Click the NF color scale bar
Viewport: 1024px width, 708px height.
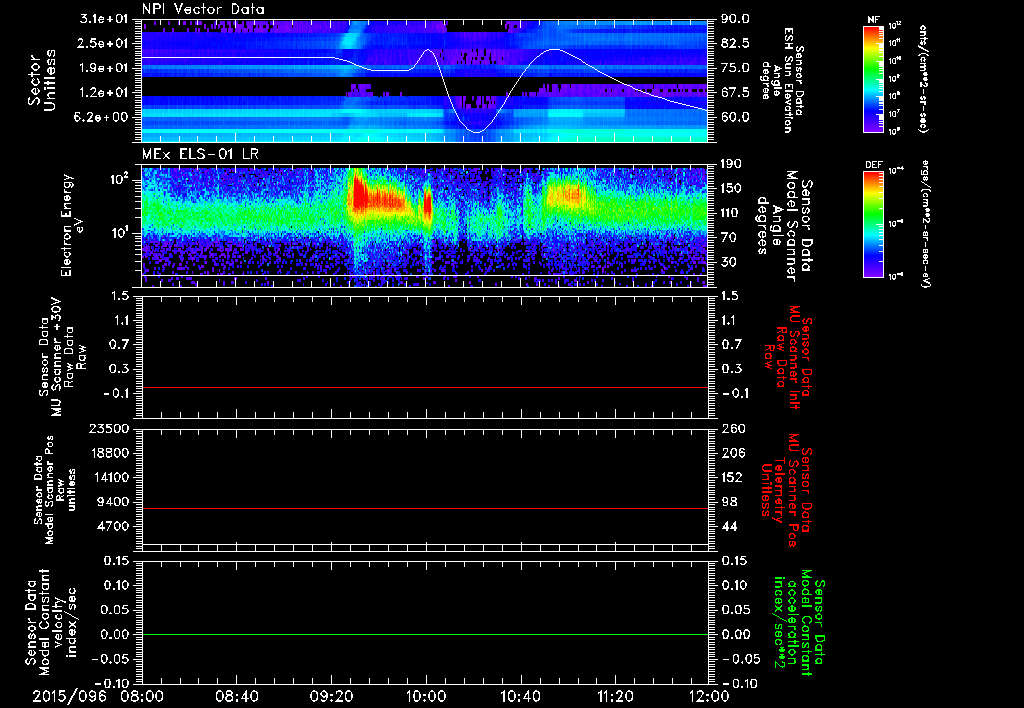(873, 80)
